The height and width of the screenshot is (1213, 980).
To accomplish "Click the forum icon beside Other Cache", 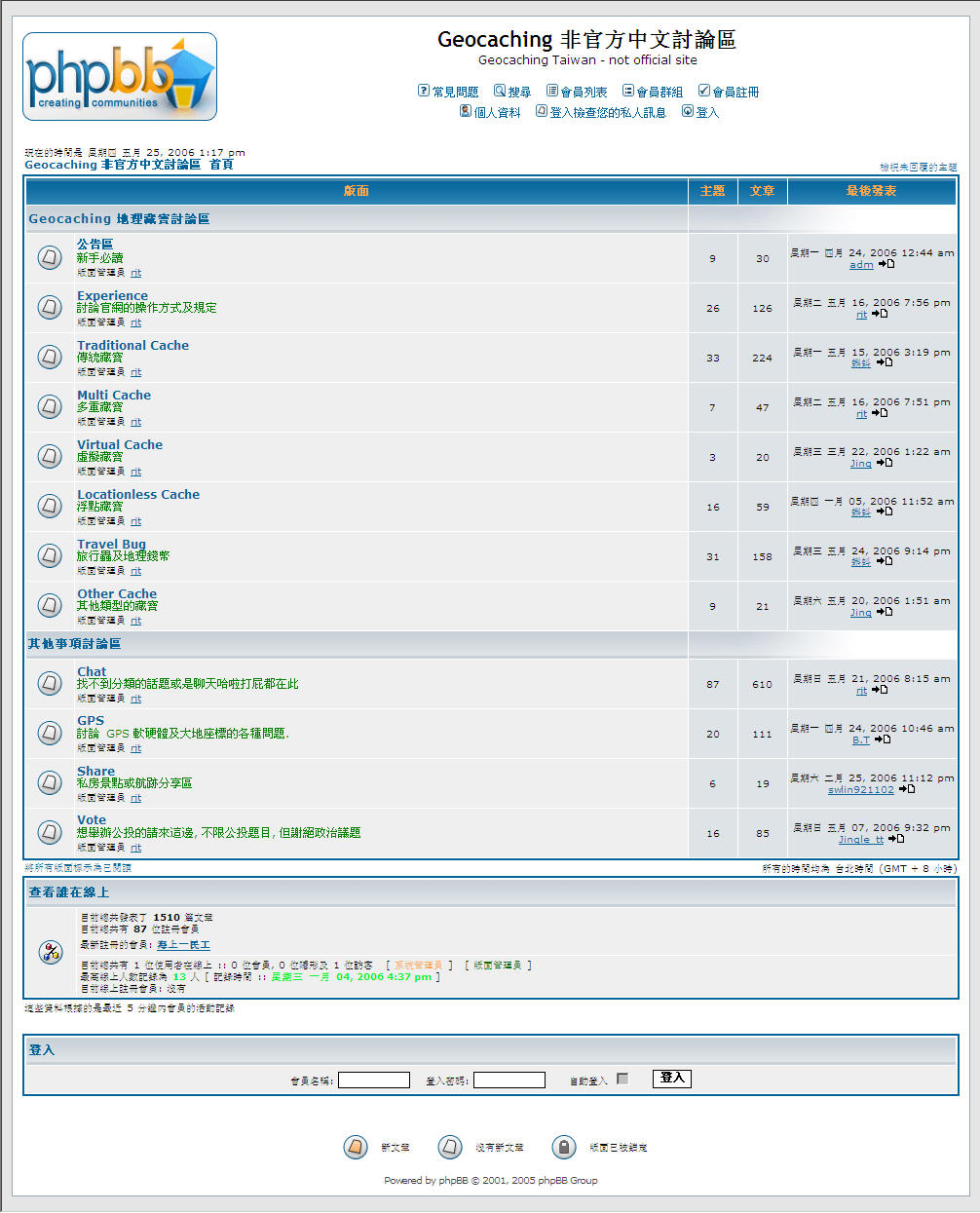I will 50,605.
